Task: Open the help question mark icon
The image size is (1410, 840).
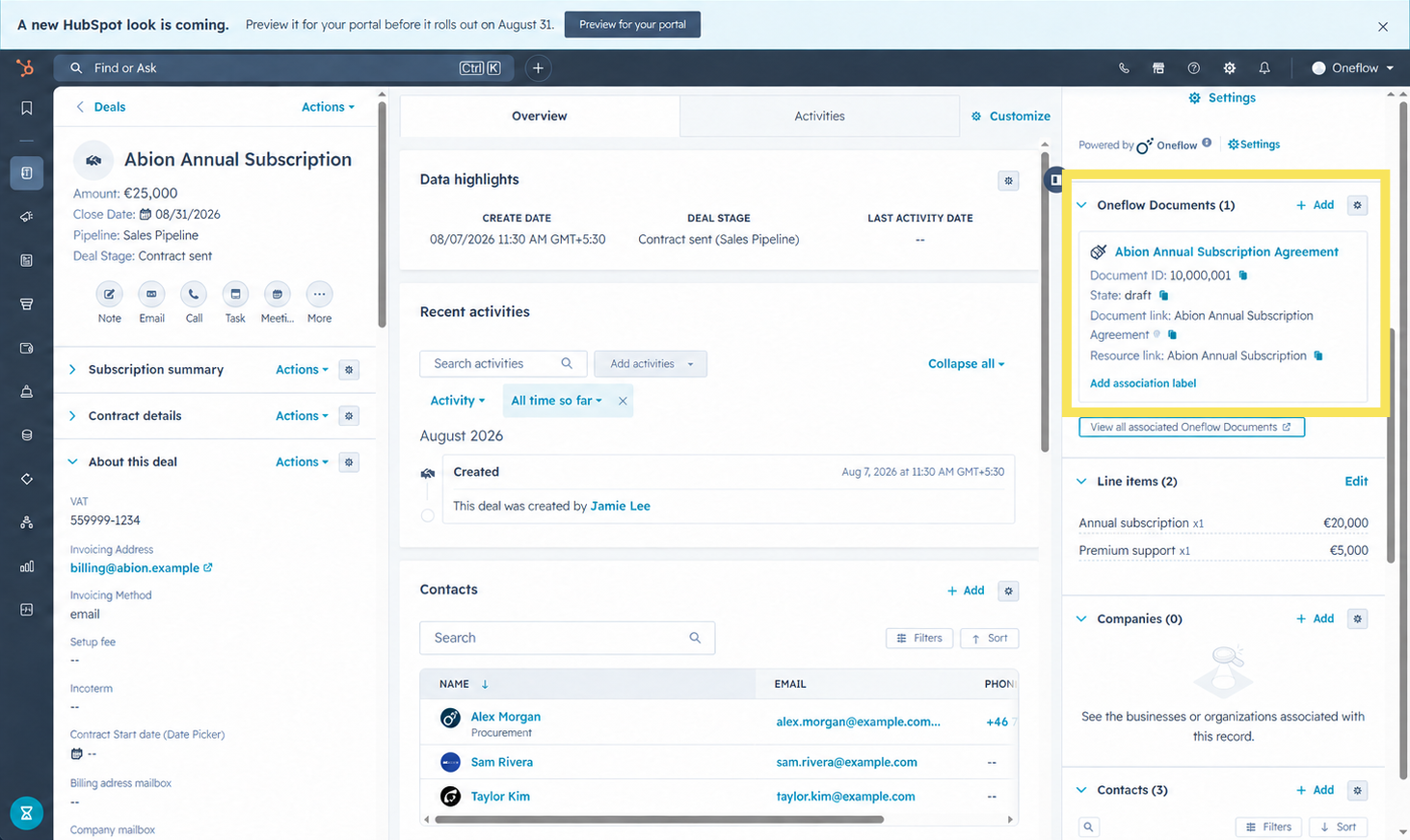Action: click(x=1194, y=68)
